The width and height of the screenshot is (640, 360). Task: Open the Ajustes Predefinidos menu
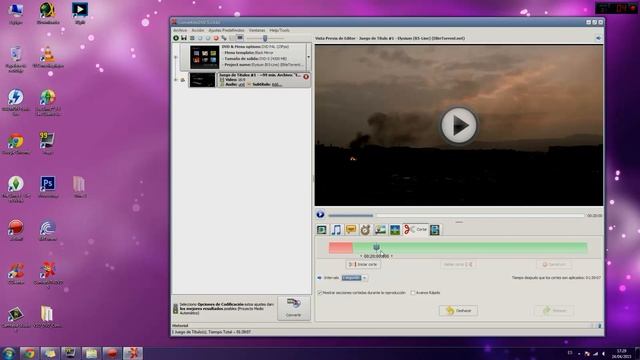click(226, 31)
